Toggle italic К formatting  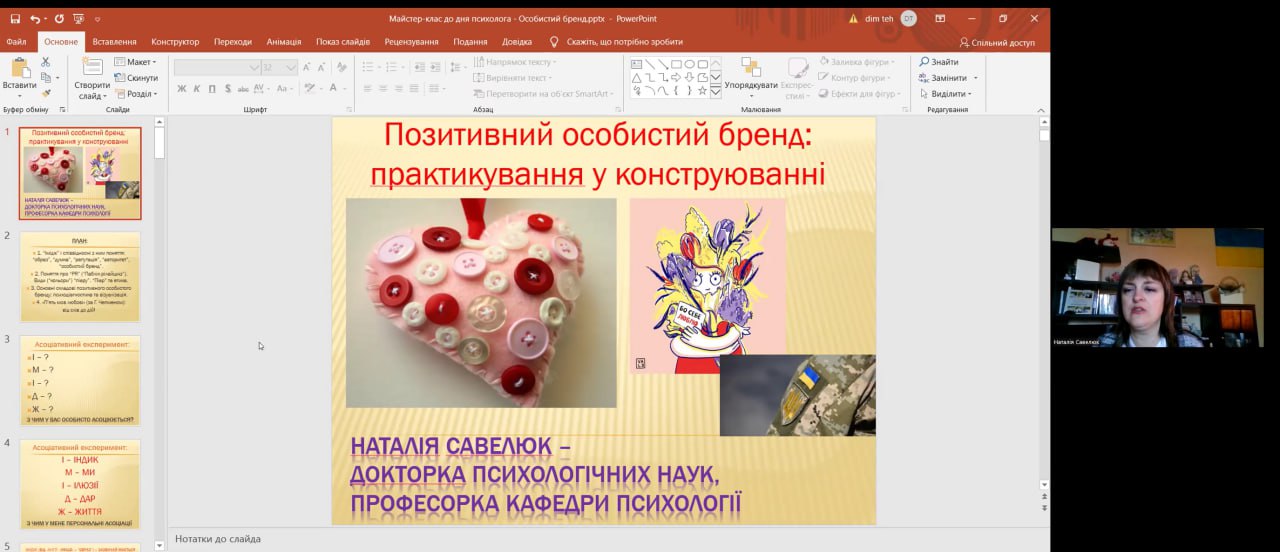click(197, 89)
